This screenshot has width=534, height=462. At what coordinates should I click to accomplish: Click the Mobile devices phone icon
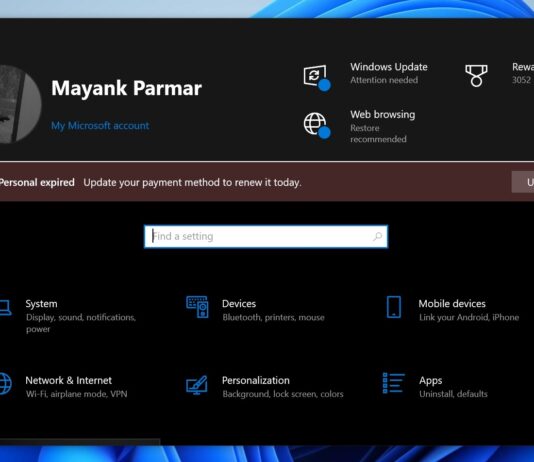tap(394, 307)
